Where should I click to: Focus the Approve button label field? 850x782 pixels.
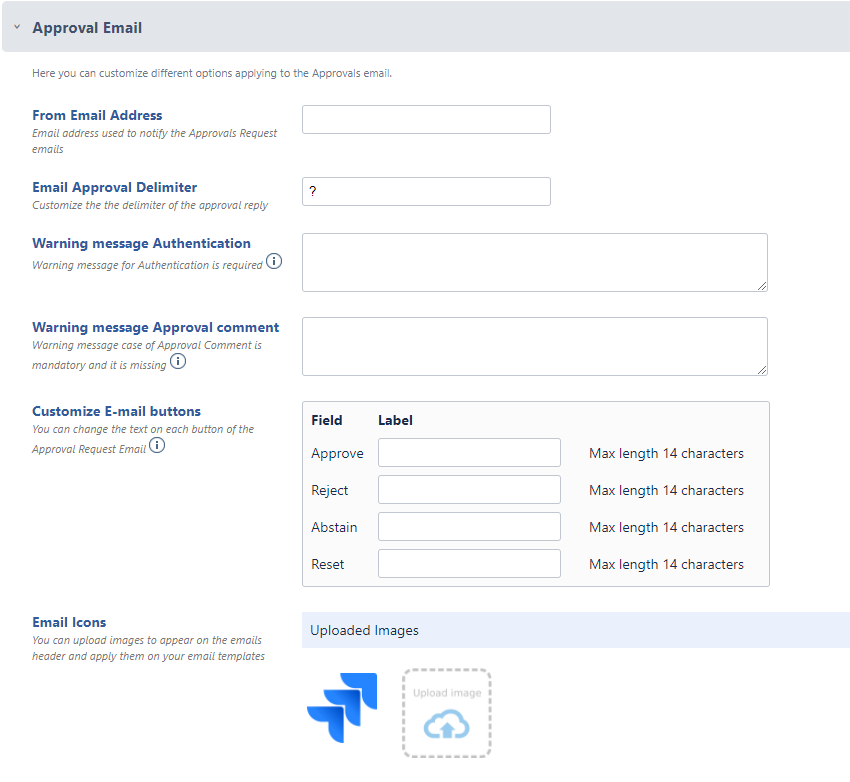point(469,453)
